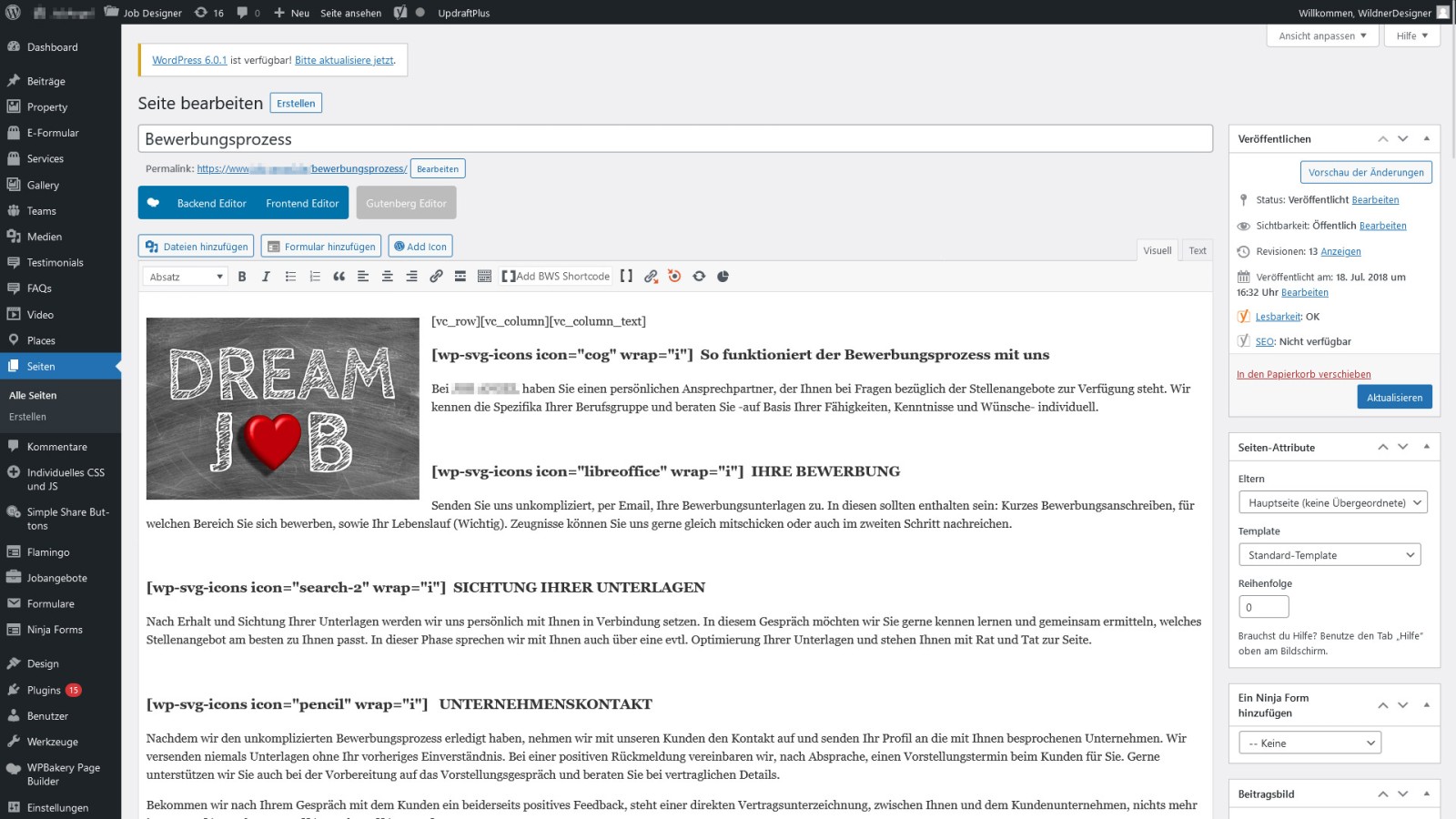Expand the Absatz paragraph format dropdown
The width and height of the screenshot is (1456, 819).
click(x=184, y=276)
